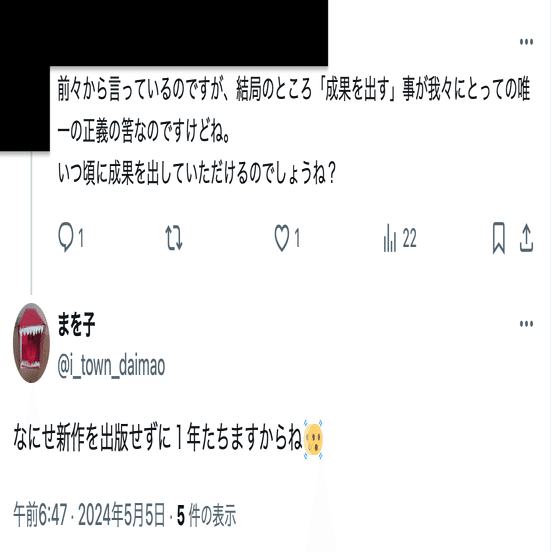Like the tweet with the heart icon
This screenshot has width=552, height=552.
point(282,238)
